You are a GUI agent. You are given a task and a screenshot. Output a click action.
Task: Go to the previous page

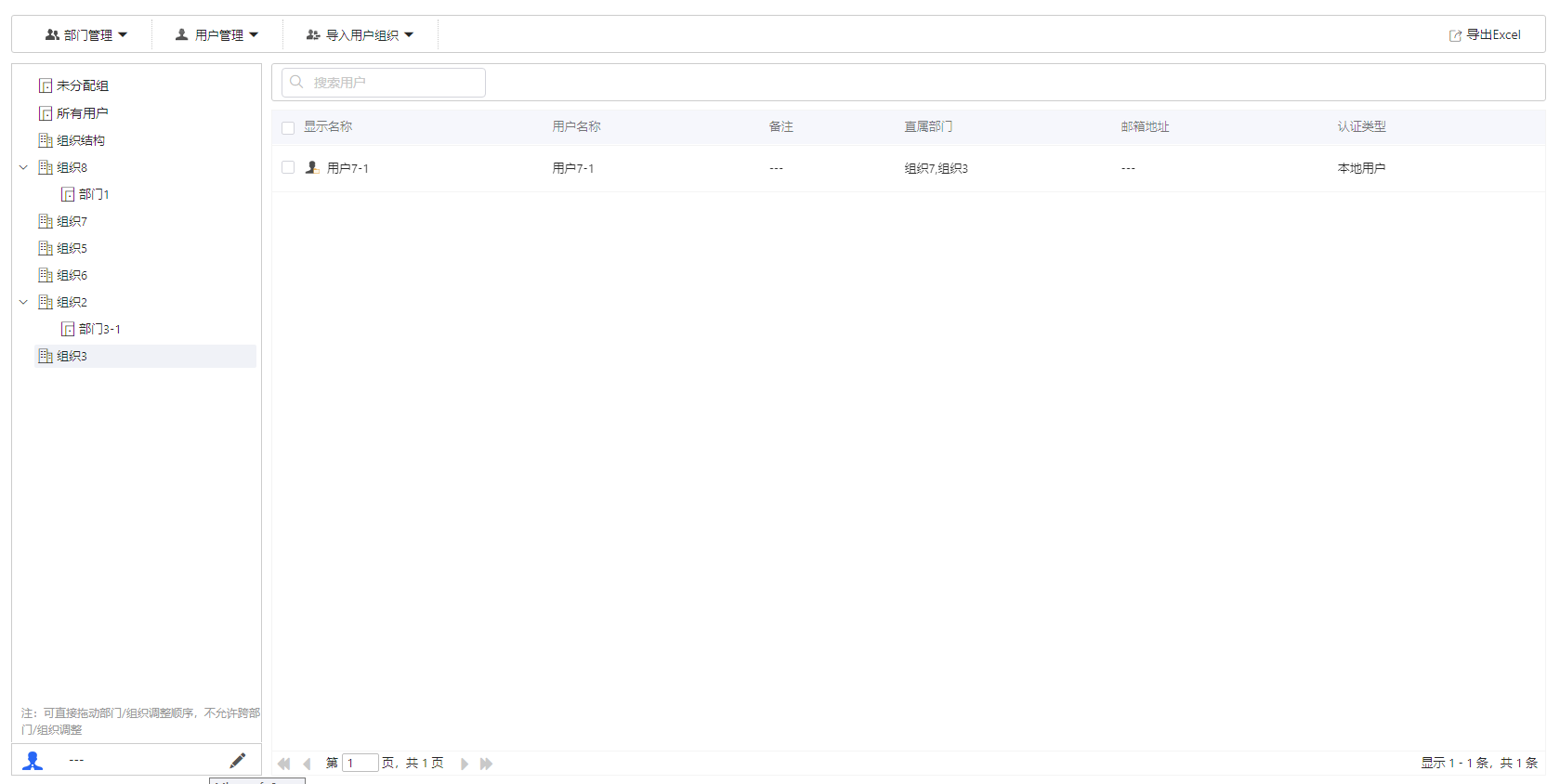coord(307,764)
